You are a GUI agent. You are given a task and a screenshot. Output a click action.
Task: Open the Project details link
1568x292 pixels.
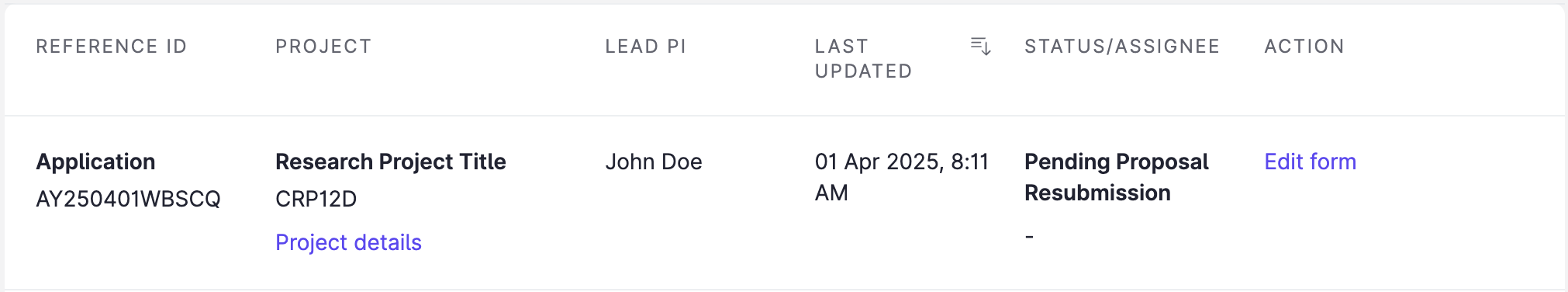pos(348,242)
